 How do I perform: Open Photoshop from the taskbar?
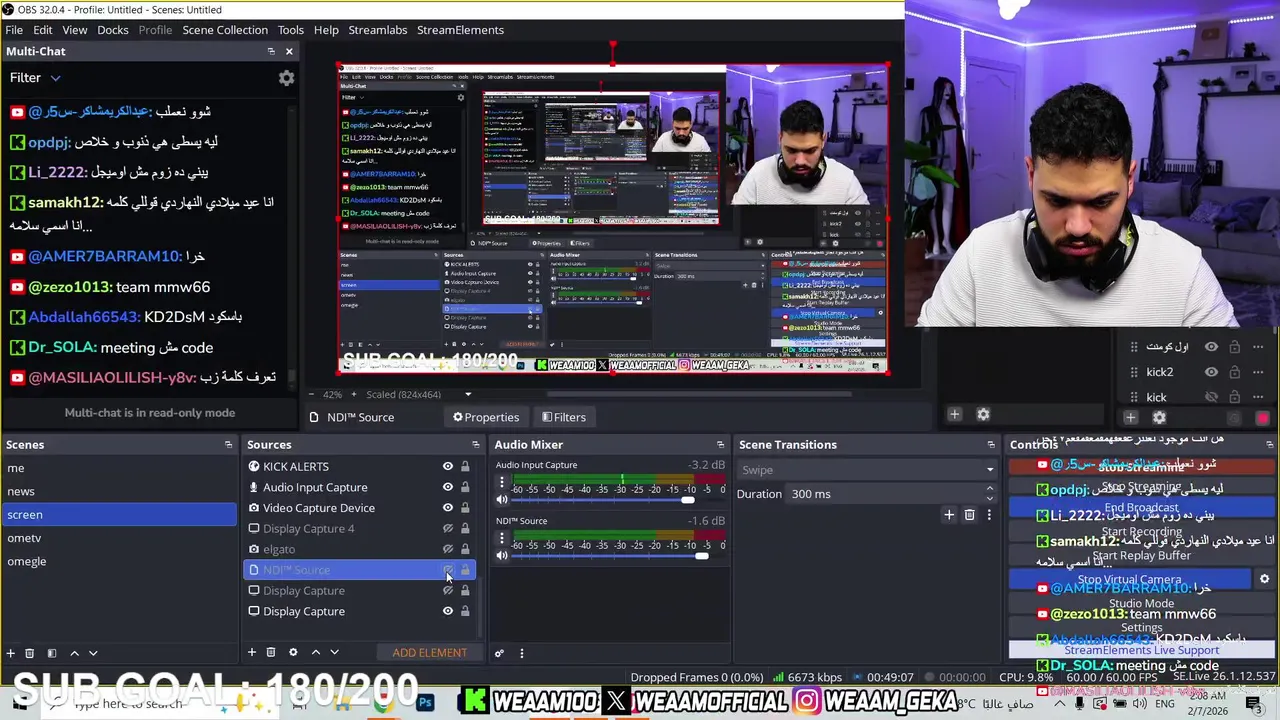click(x=426, y=703)
